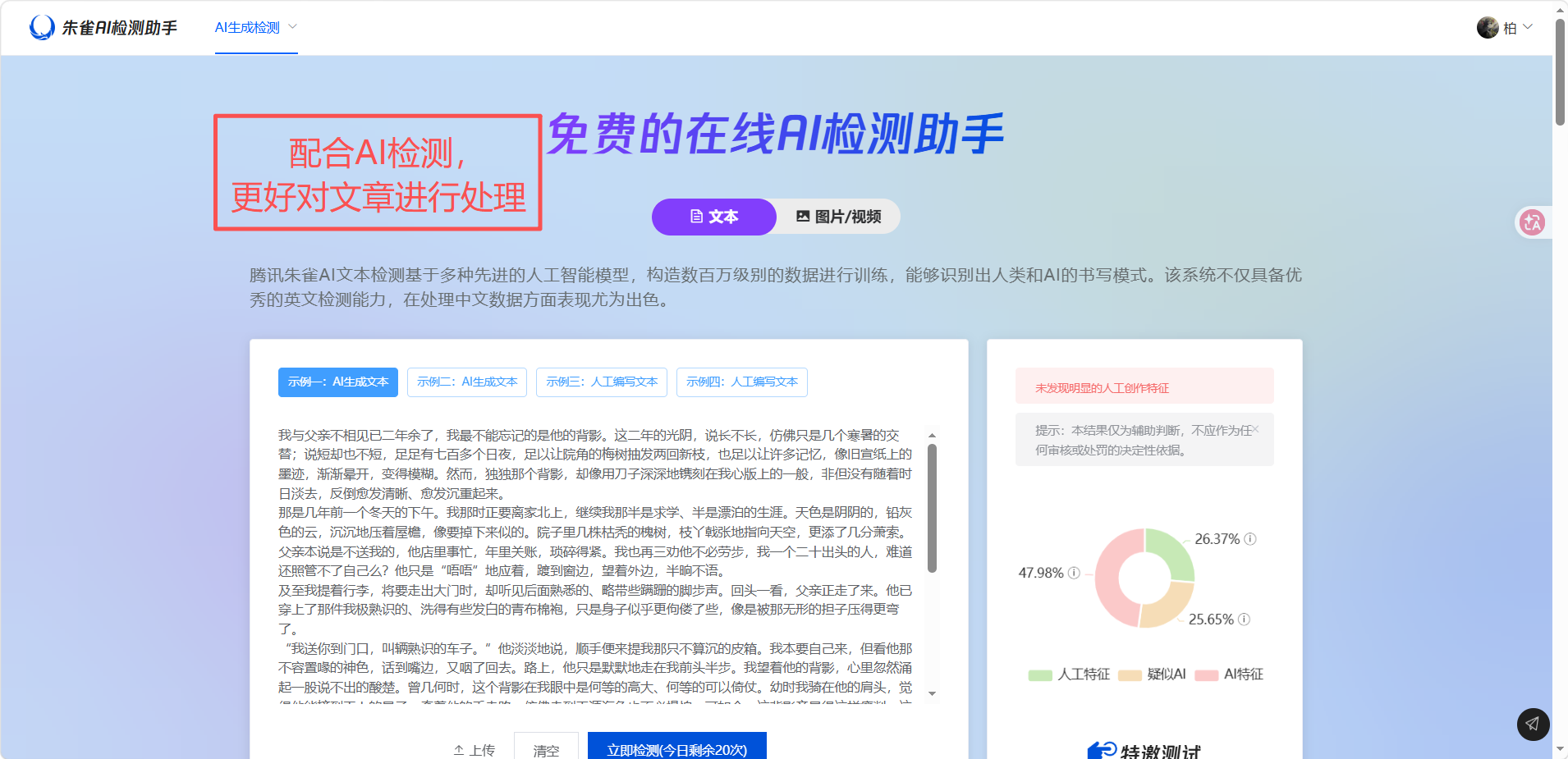The image size is (1568, 759).
Task: Click the page vertical scrollbar thumb
Action: [1560, 72]
